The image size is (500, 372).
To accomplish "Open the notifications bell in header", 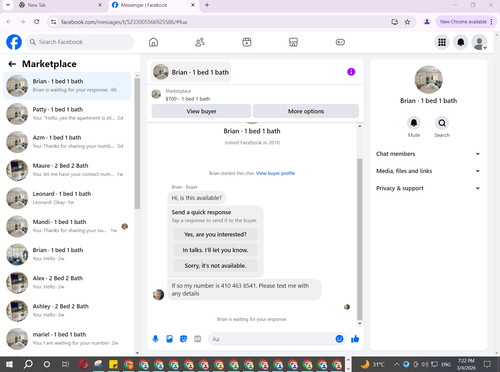I will (461, 42).
